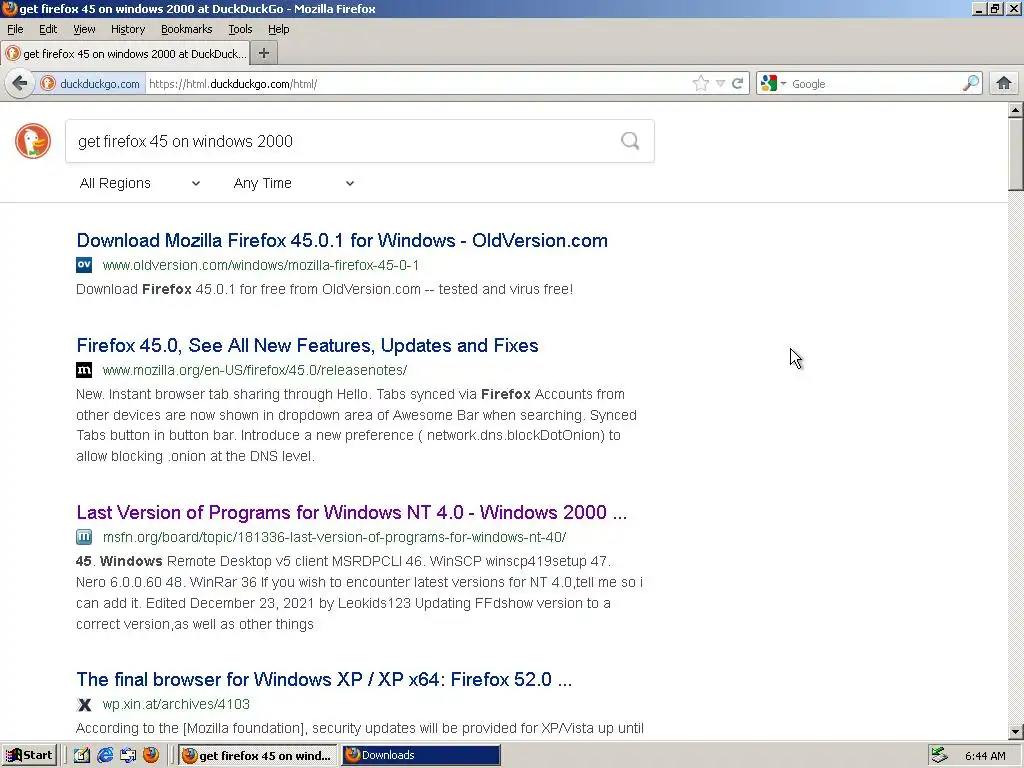
Task: Open the Windows Start menu
Action: [29, 756]
